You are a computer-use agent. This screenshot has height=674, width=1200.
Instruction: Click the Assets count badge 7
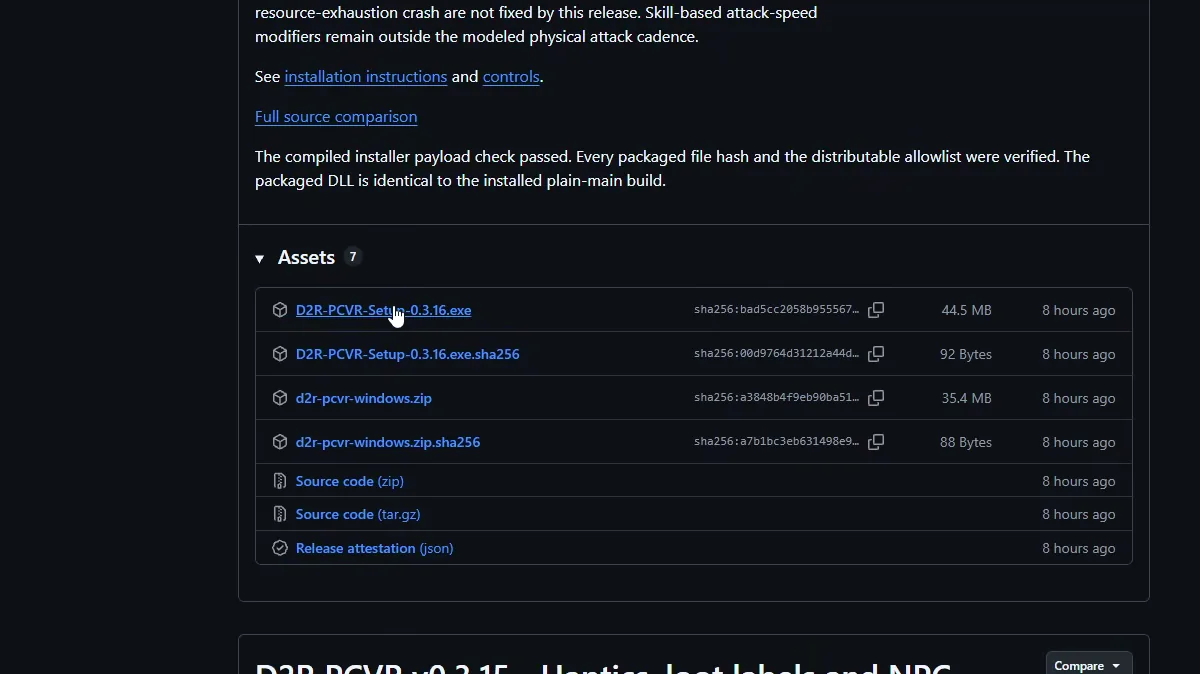click(352, 257)
